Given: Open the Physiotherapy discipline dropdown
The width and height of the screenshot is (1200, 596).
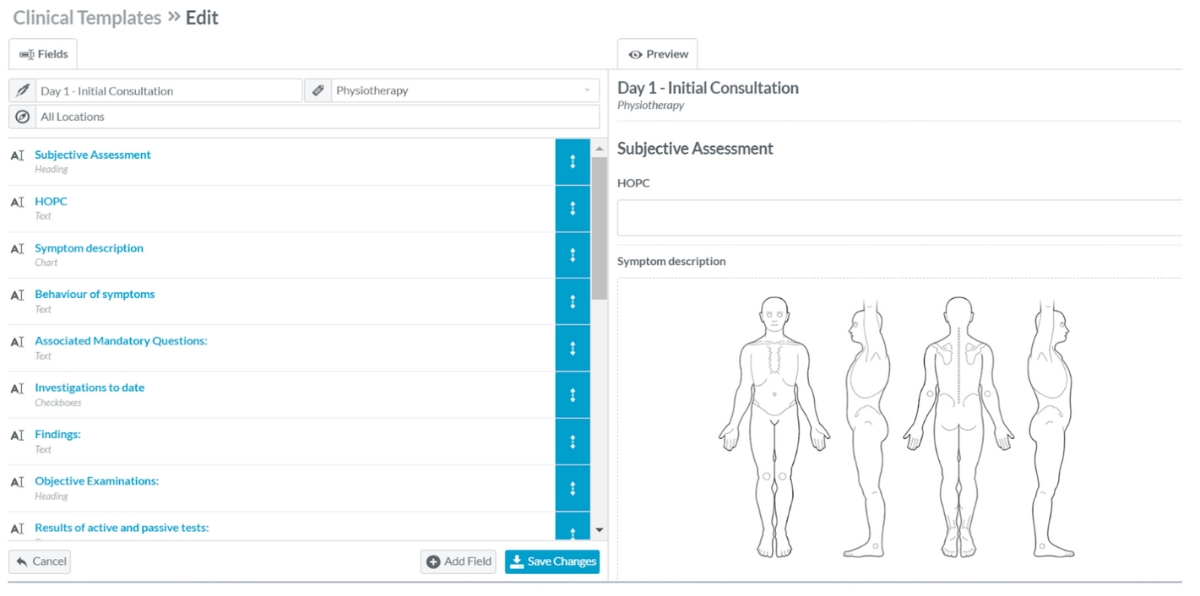Looking at the screenshot, I should [586, 90].
